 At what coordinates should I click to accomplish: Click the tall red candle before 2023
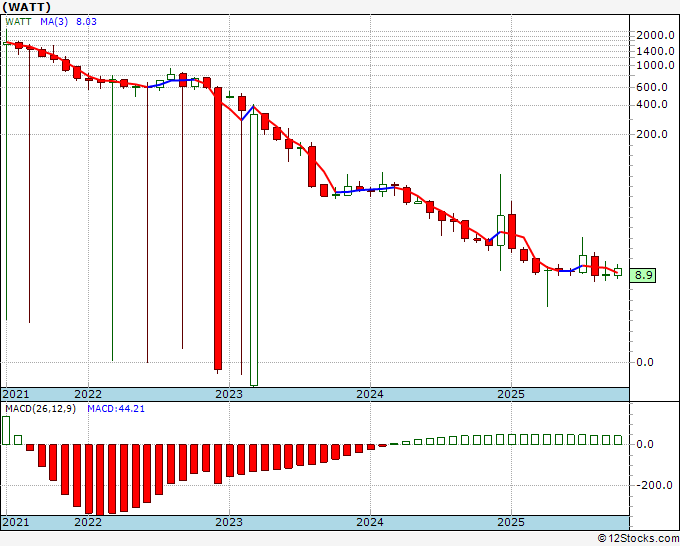pyautogui.click(x=218, y=229)
